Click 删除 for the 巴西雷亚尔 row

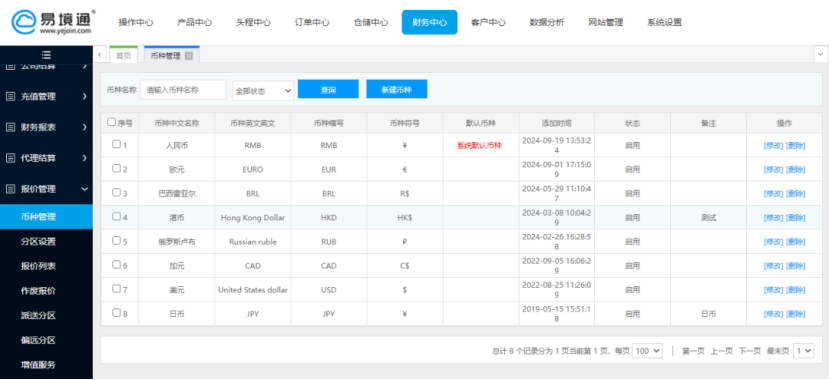795,194
